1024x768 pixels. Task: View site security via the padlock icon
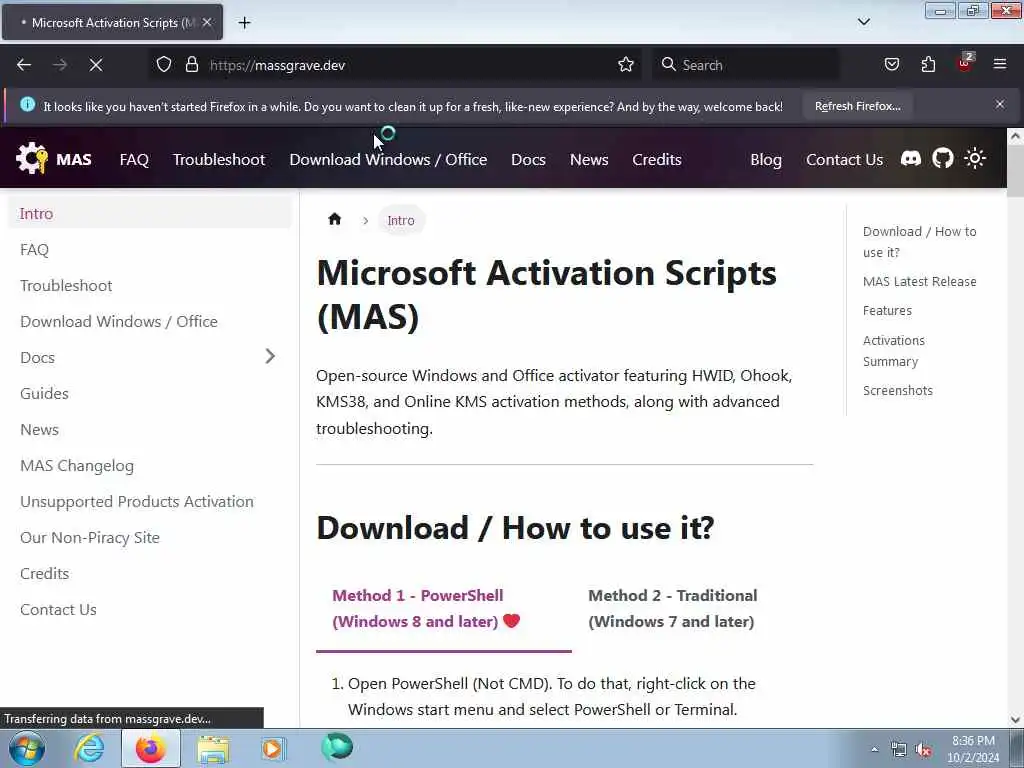pyautogui.click(x=191, y=65)
